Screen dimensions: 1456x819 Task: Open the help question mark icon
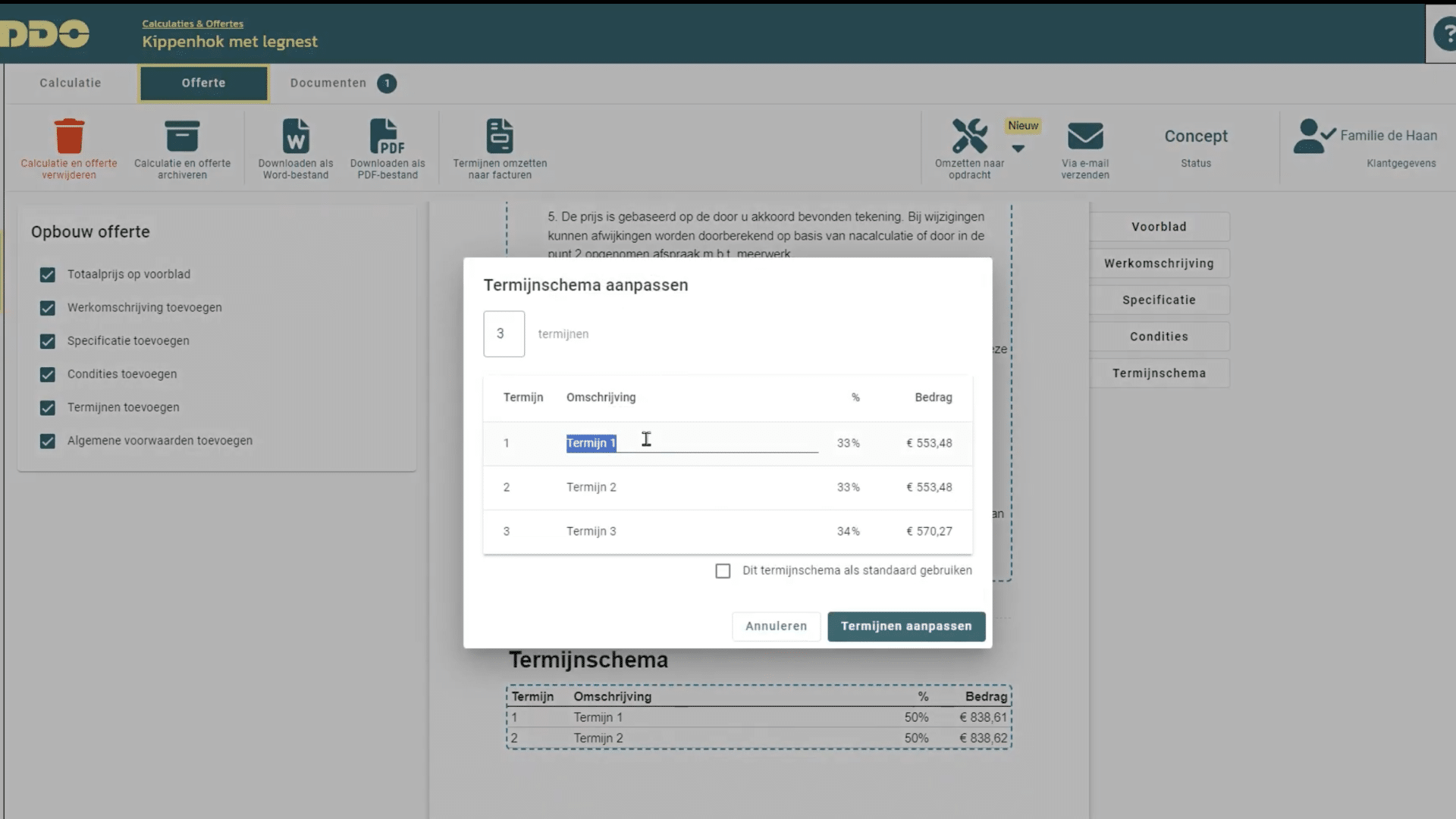pos(1447,34)
